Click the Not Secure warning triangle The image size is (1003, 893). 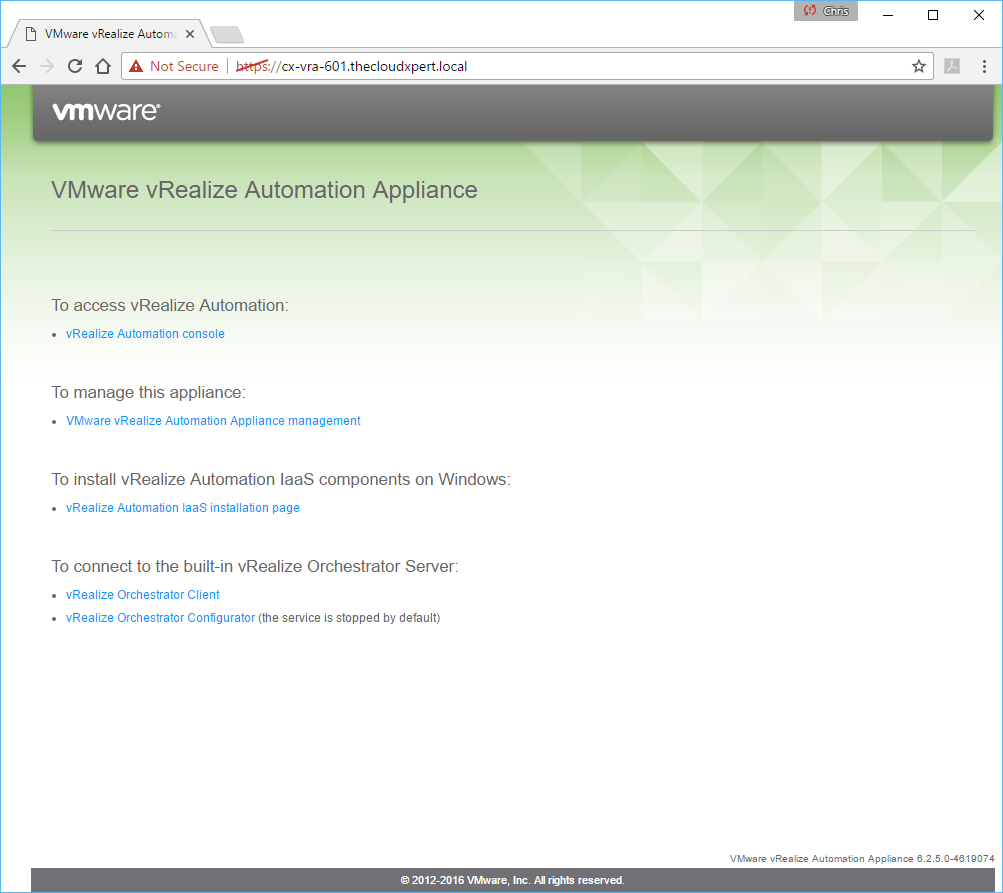(x=136, y=66)
